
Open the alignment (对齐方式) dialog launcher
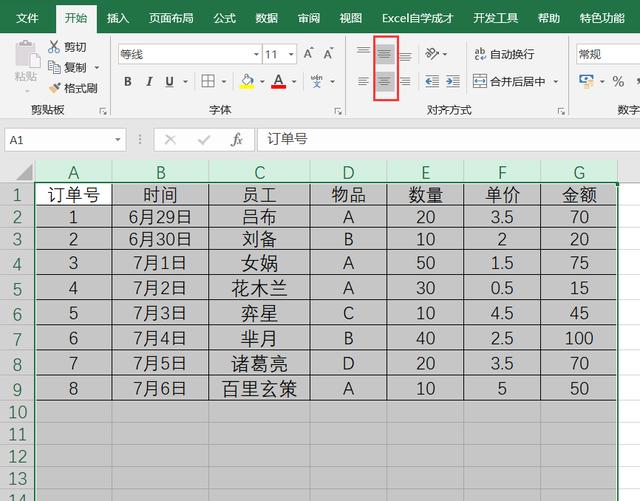(561, 111)
